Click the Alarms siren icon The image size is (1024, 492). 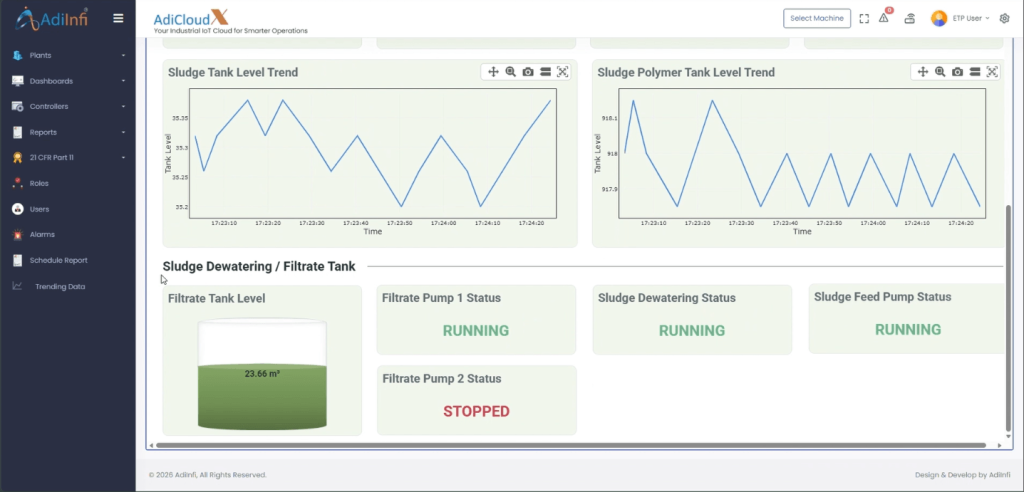(18, 234)
